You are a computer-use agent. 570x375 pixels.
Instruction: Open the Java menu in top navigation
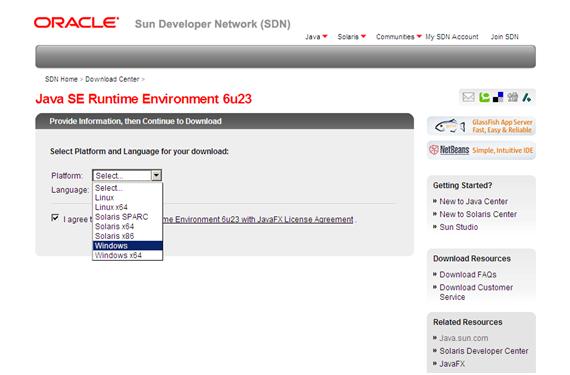(x=316, y=37)
